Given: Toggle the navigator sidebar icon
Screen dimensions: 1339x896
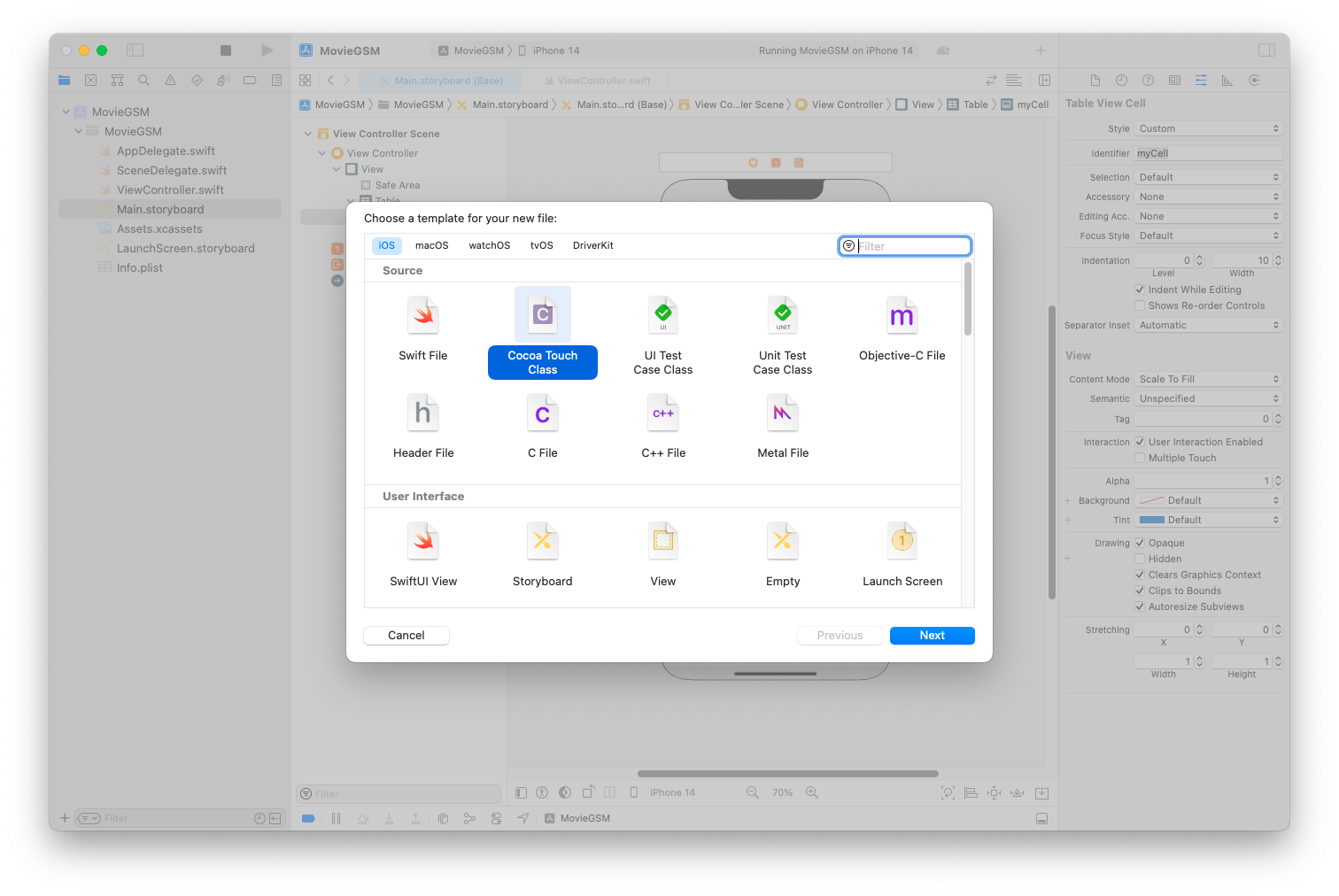Looking at the screenshot, I should click(135, 50).
